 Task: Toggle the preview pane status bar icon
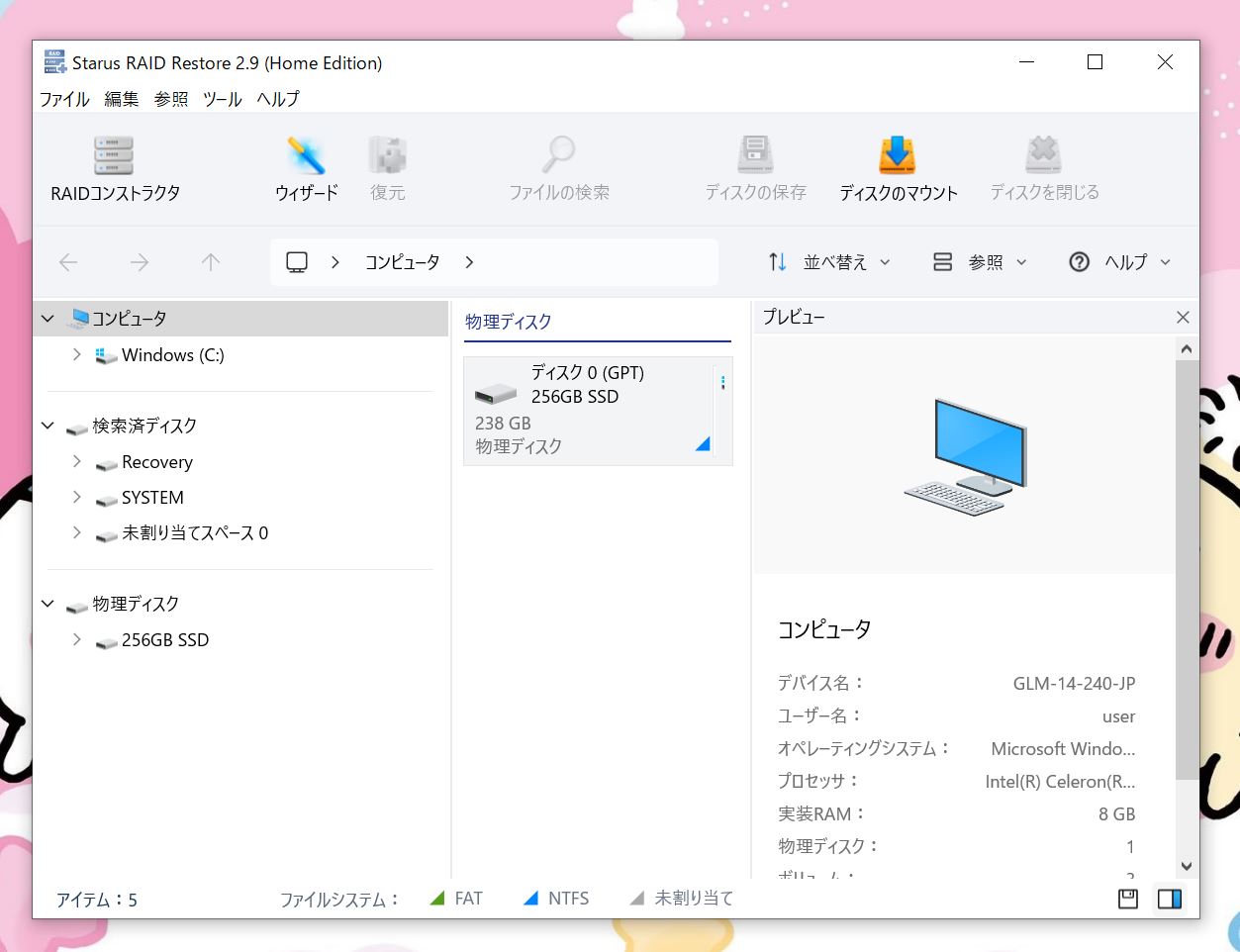[x=1170, y=899]
